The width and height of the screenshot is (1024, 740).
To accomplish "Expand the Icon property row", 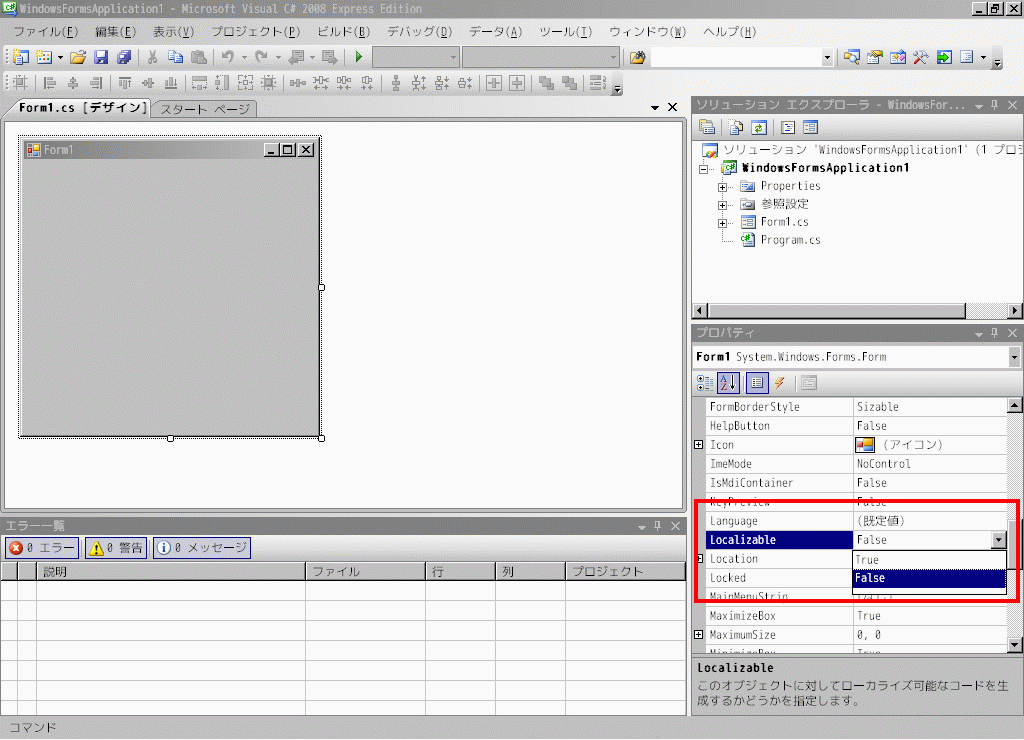I will 699,445.
